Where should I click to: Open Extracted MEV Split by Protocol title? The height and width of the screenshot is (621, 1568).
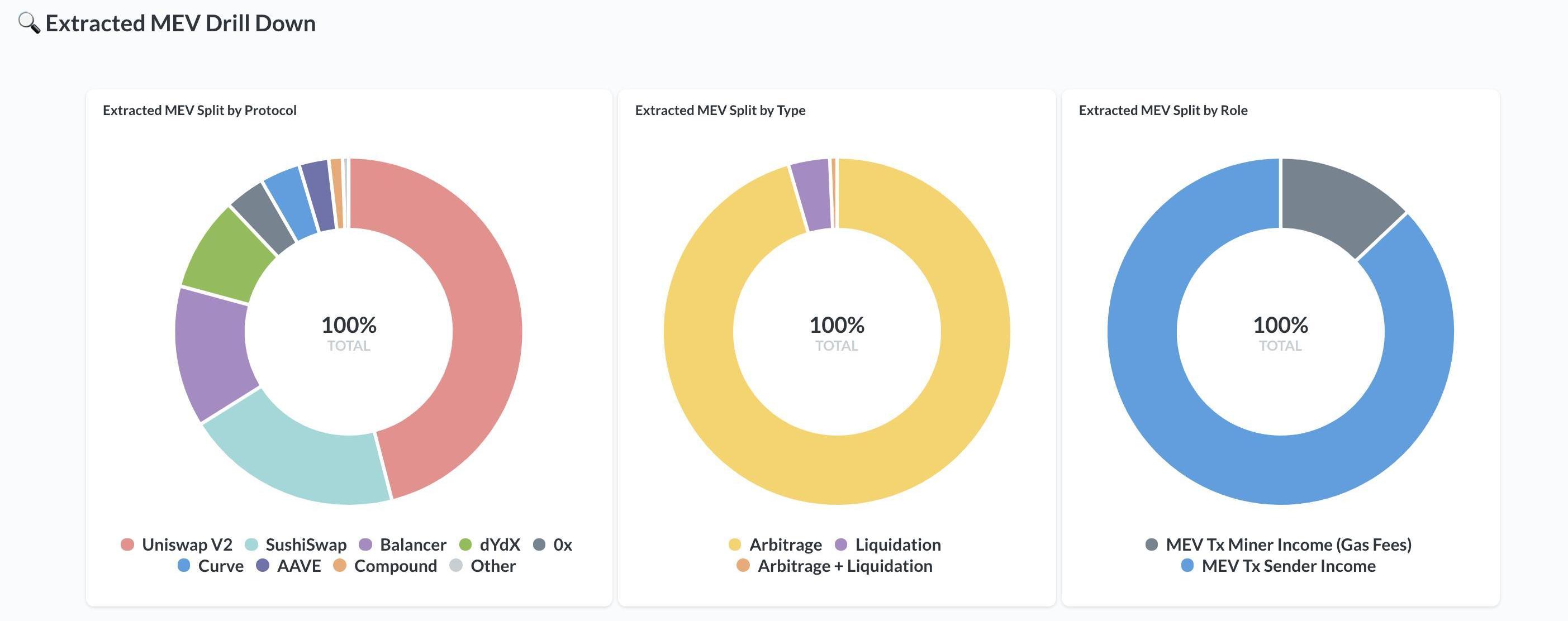pyautogui.click(x=199, y=110)
